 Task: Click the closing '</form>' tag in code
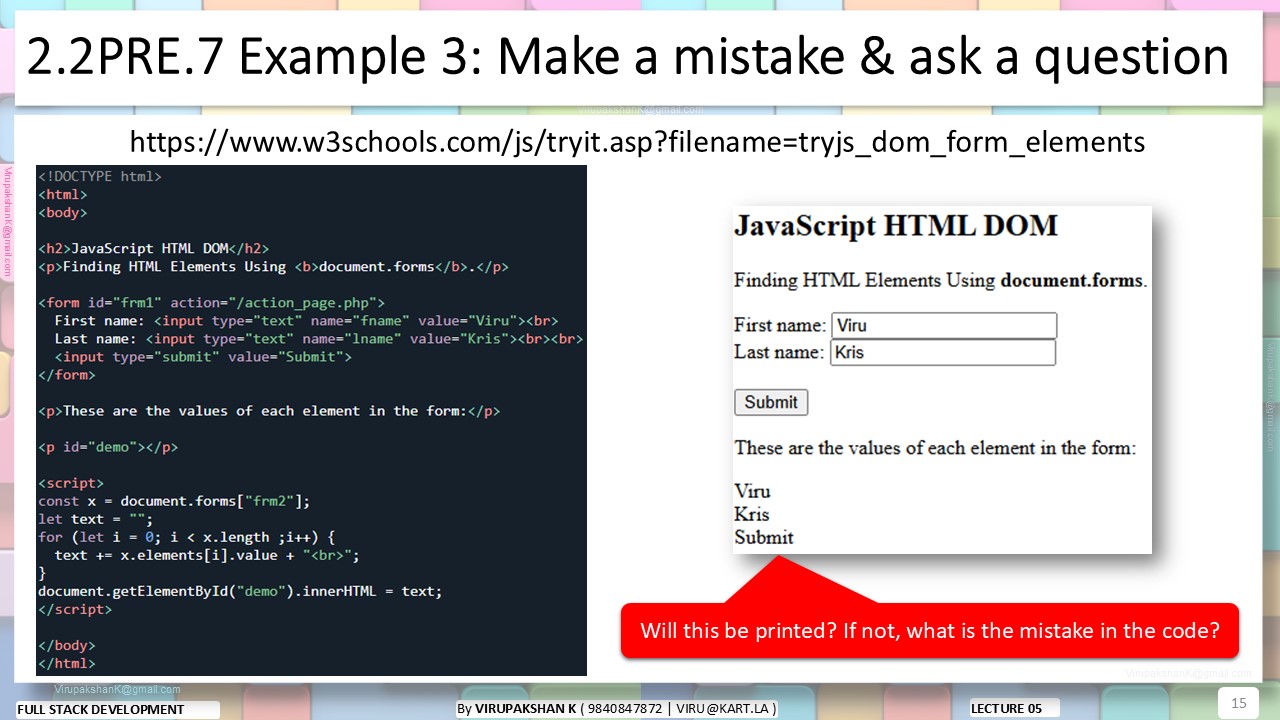[67, 375]
